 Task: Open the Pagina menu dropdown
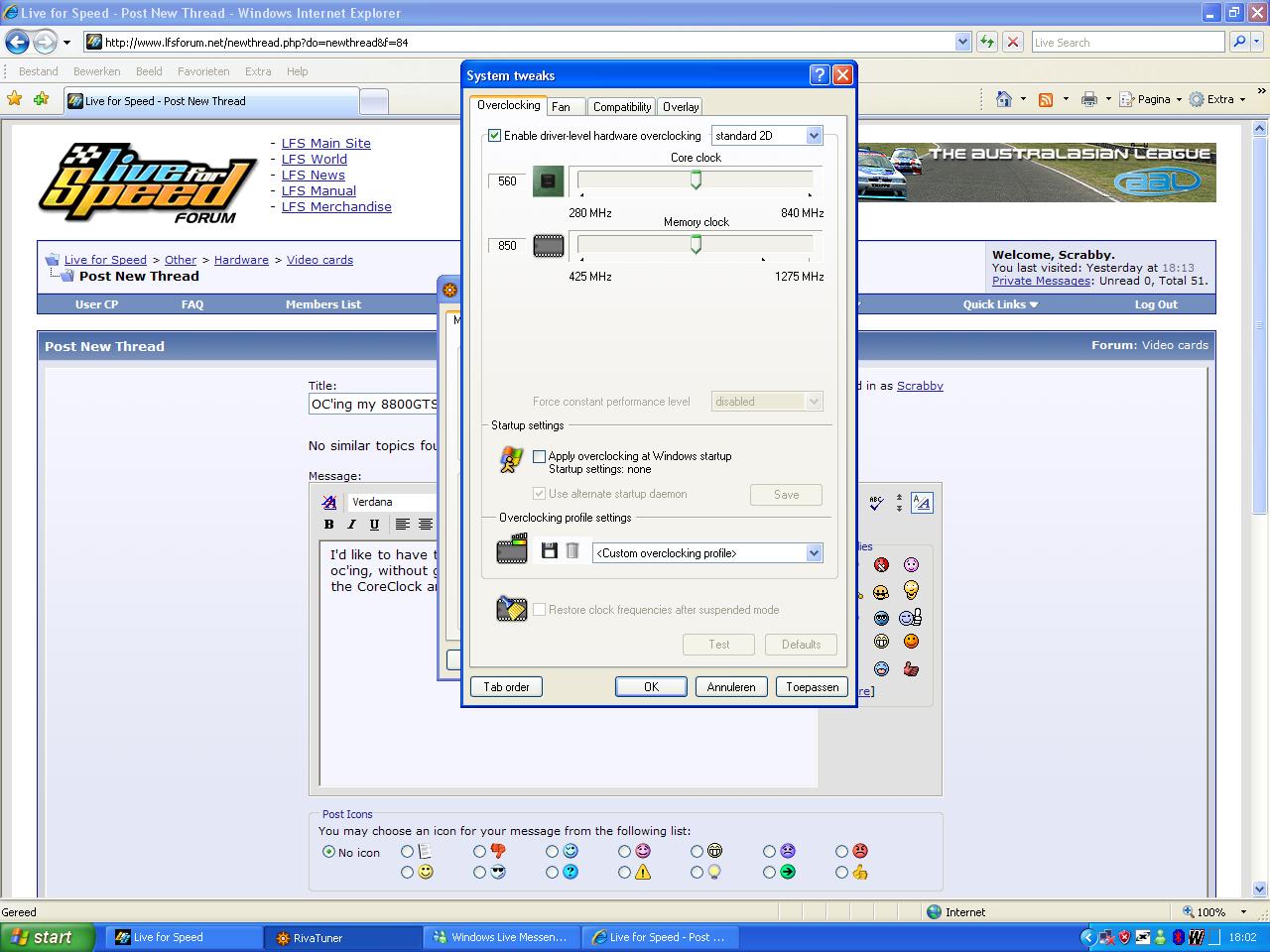tap(1152, 99)
